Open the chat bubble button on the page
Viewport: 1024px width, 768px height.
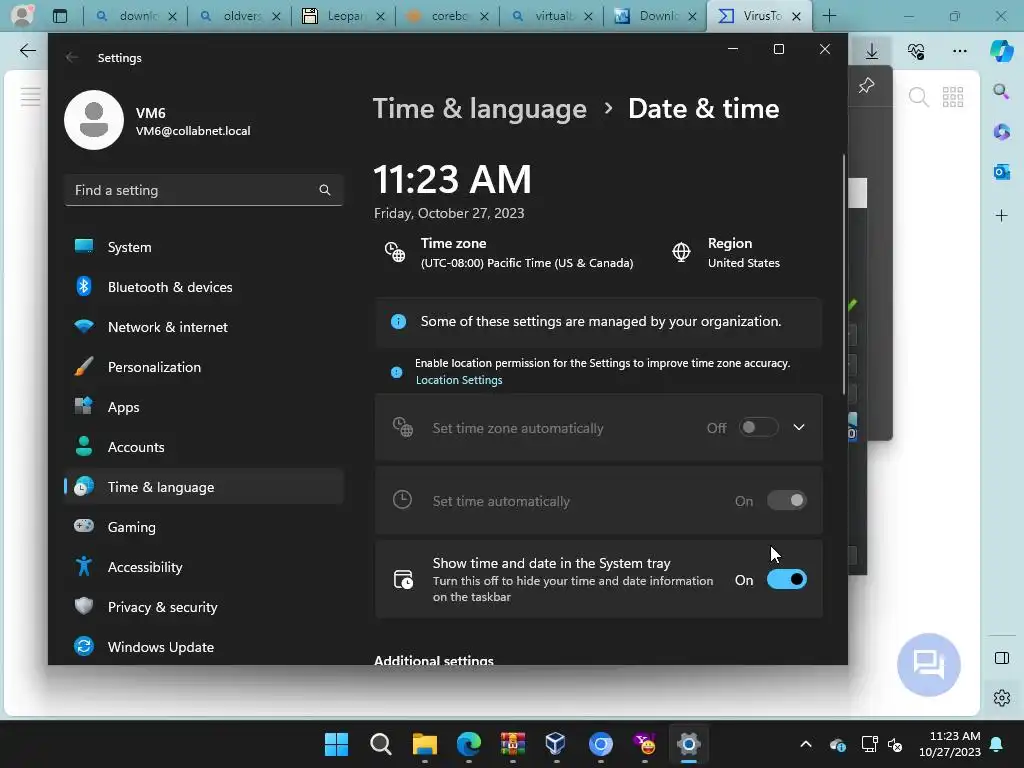pos(929,665)
